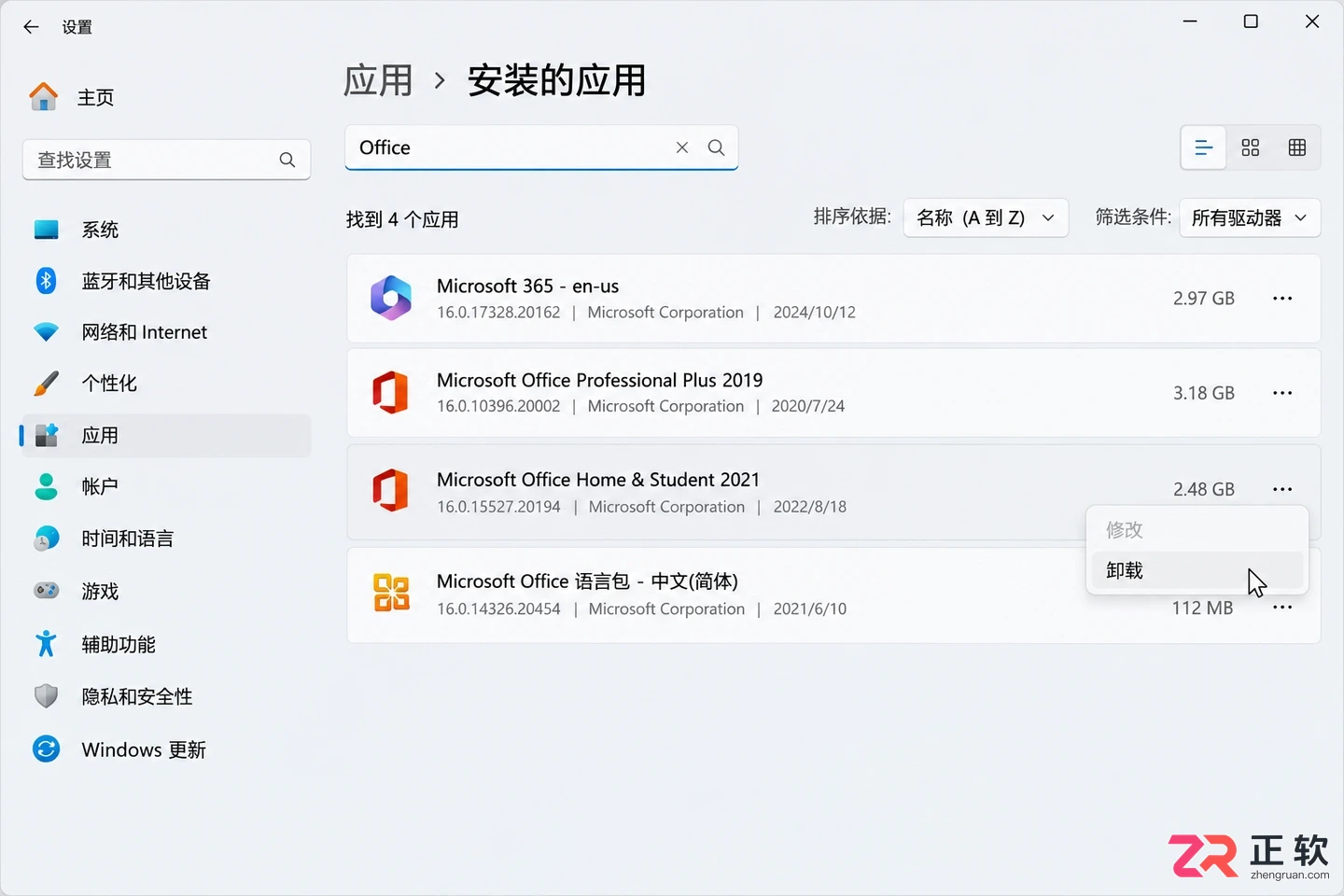Click the search icon in 查找设置 box

pyautogui.click(x=287, y=160)
